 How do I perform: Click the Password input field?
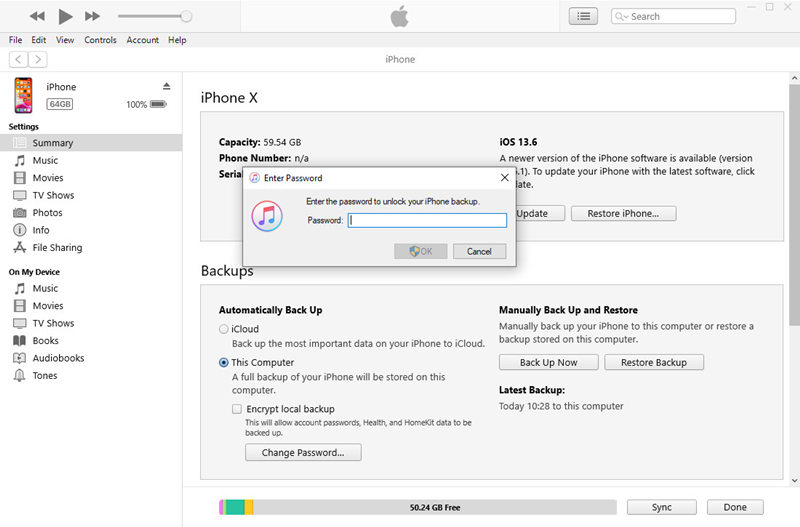(427, 220)
